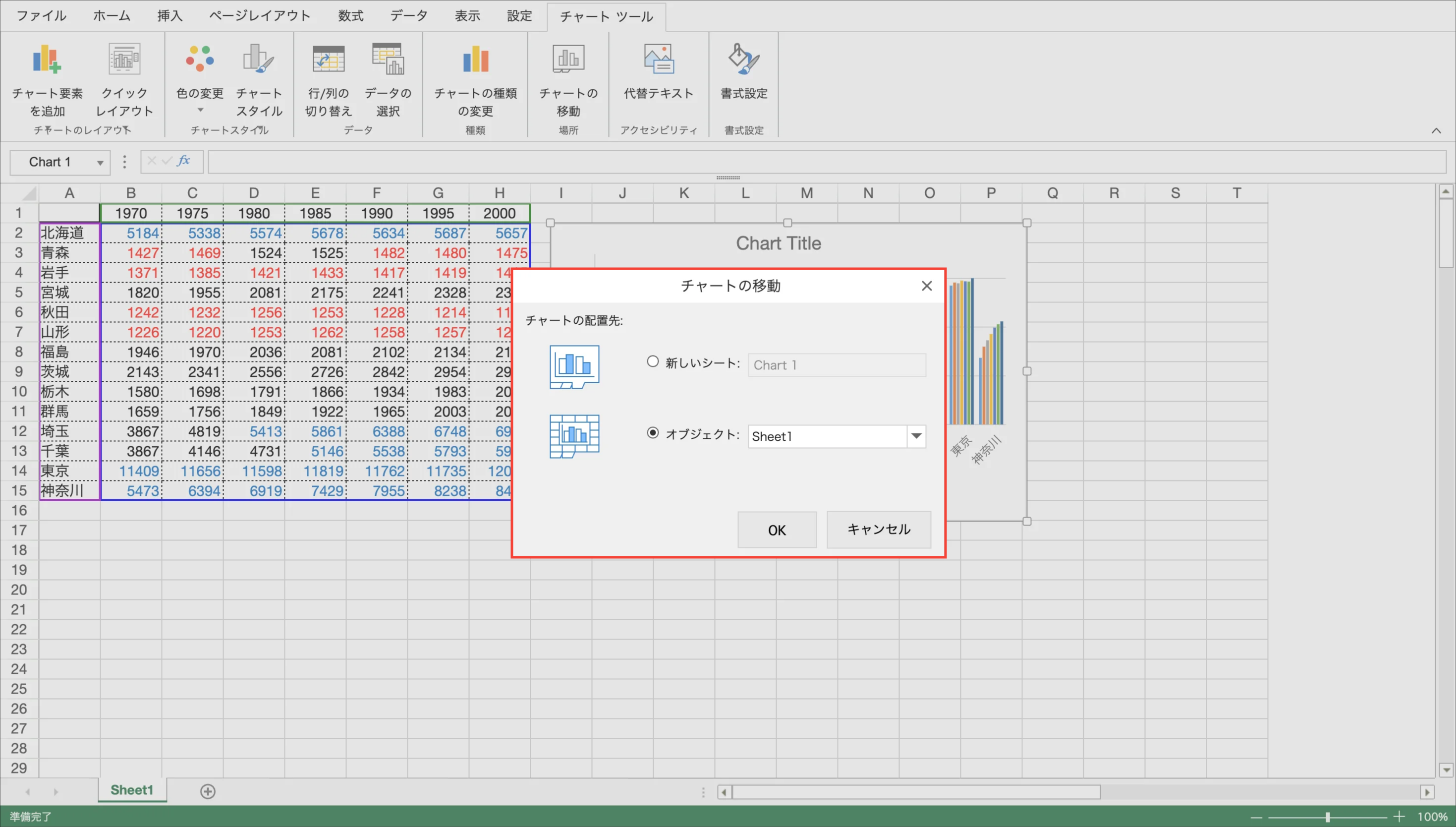Click the キャンセル button
1456x827 pixels.
click(878, 530)
